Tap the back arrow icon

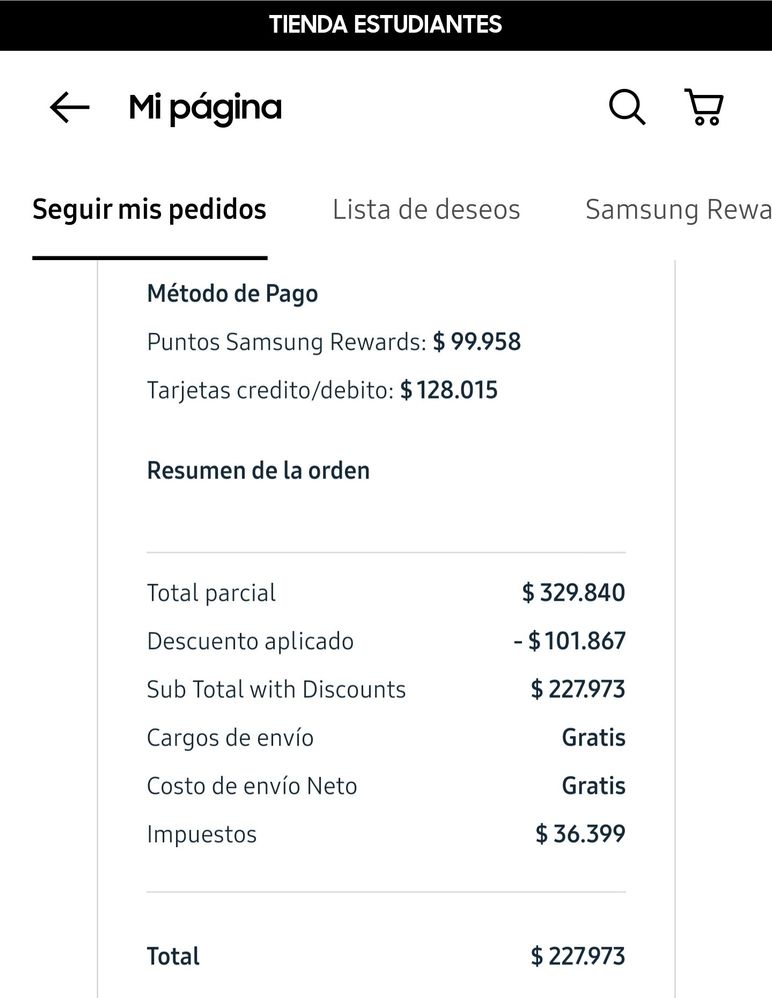point(69,107)
